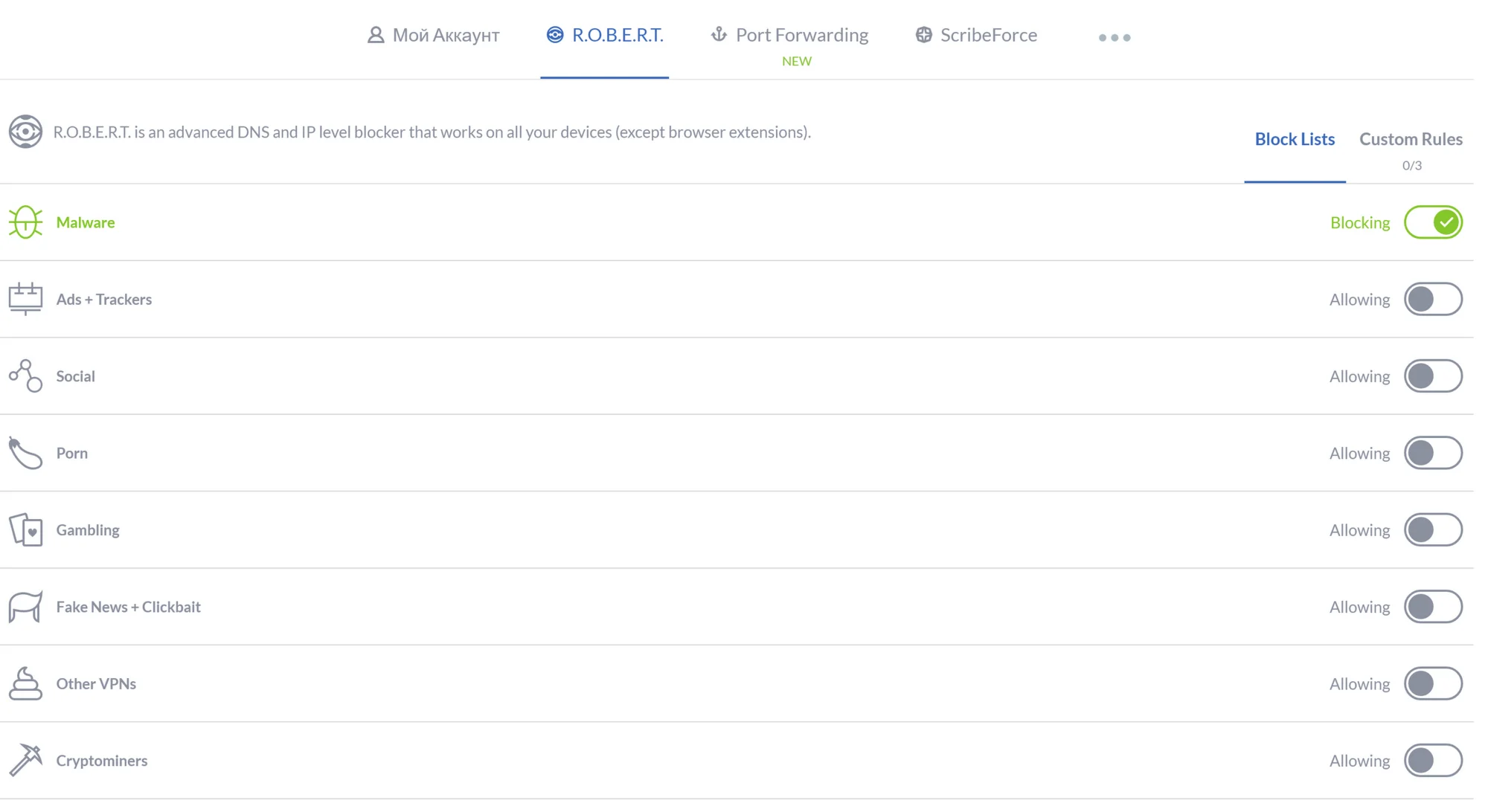The height and width of the screenshot is (812, 1488).
Task: Click Allowing status in Ads + Trackers row
Action: click(x=1359, y=299)
